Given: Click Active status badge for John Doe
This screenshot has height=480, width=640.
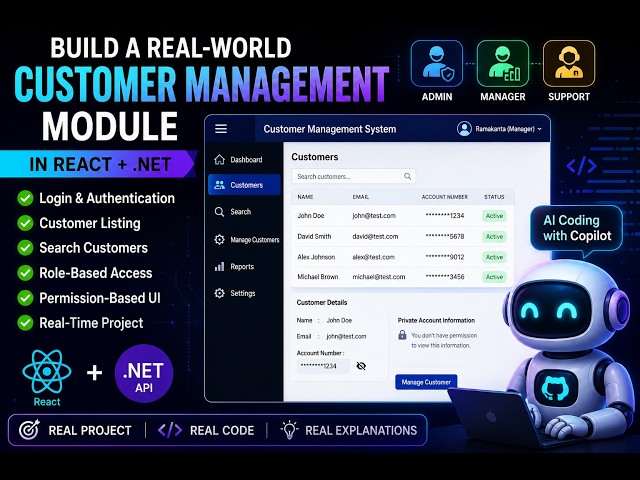Looking at the screenshot, I should [494, 216].
